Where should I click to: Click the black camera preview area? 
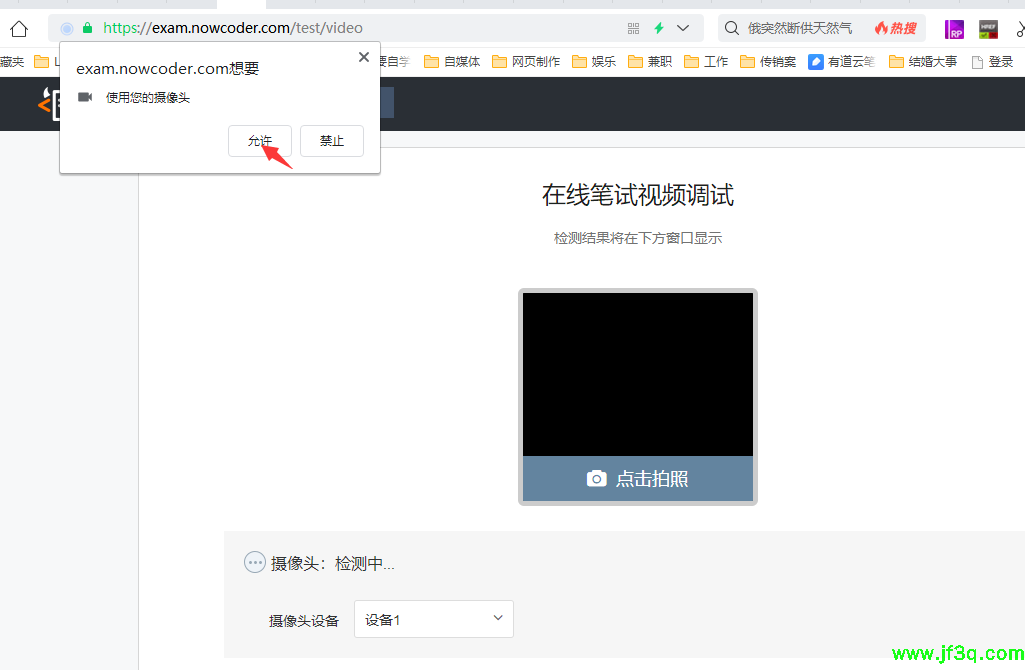(637, 374)
